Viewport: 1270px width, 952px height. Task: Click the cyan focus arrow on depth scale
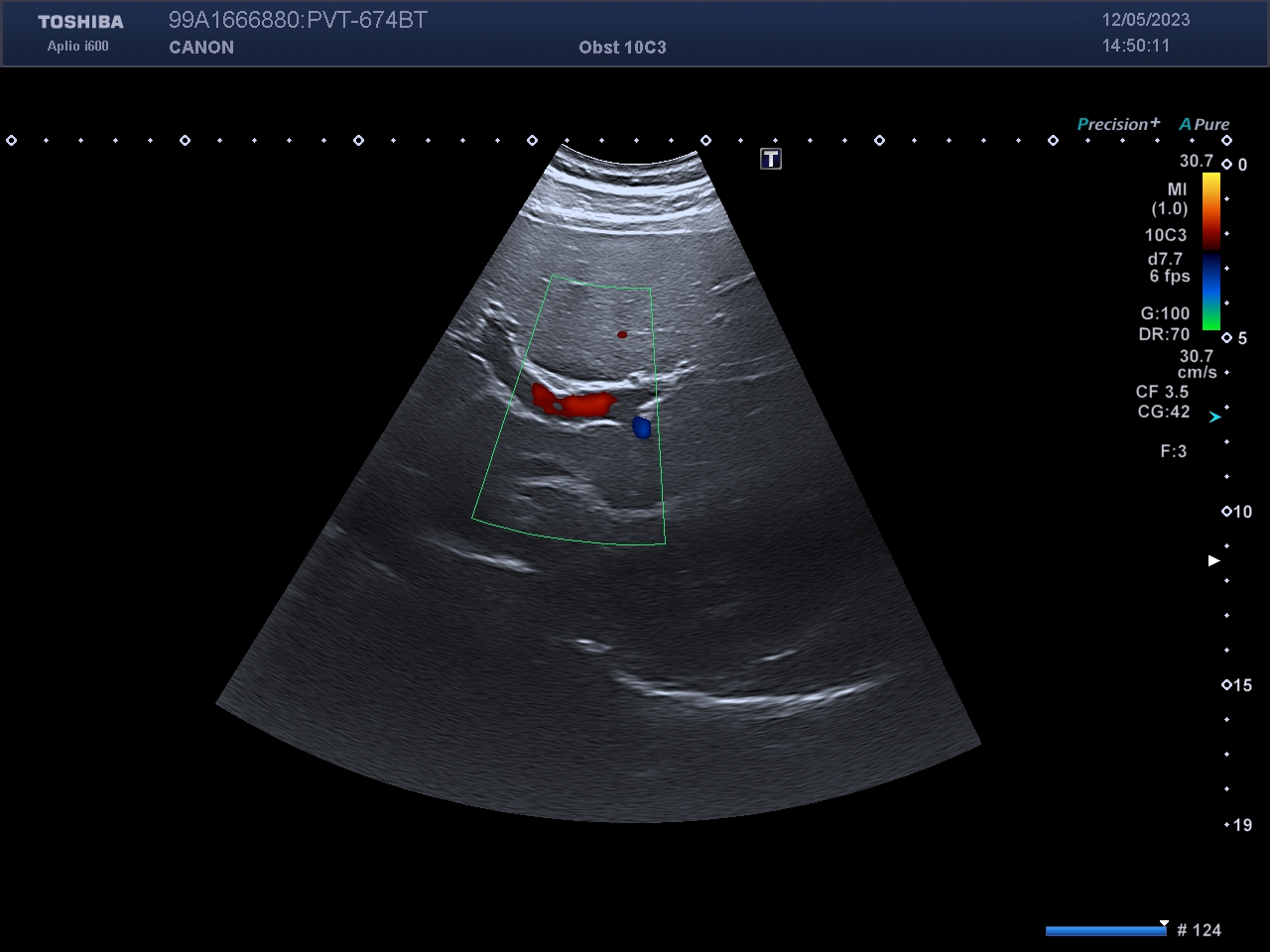pos(1214,417)
